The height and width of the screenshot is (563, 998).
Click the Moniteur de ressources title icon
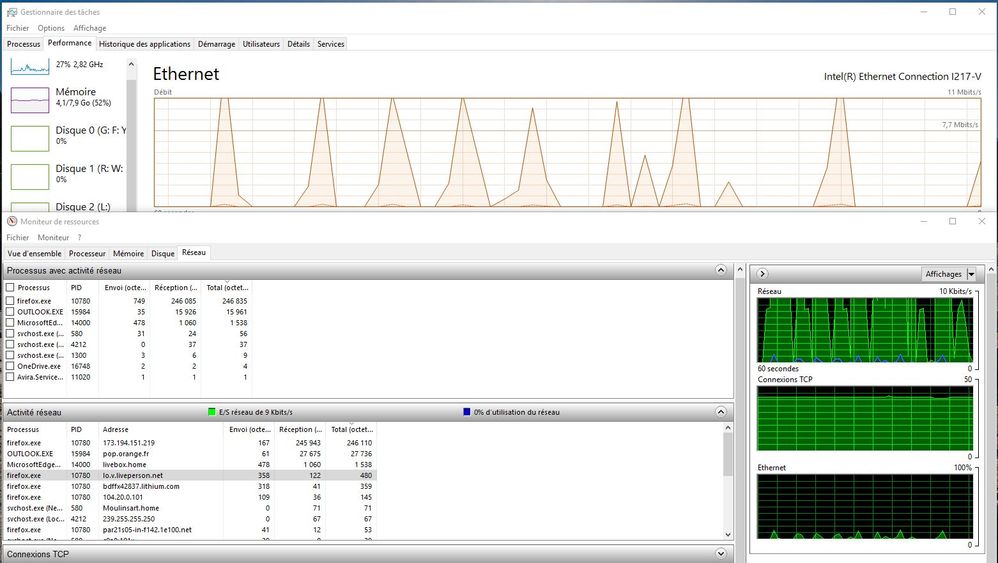(11, 221)
